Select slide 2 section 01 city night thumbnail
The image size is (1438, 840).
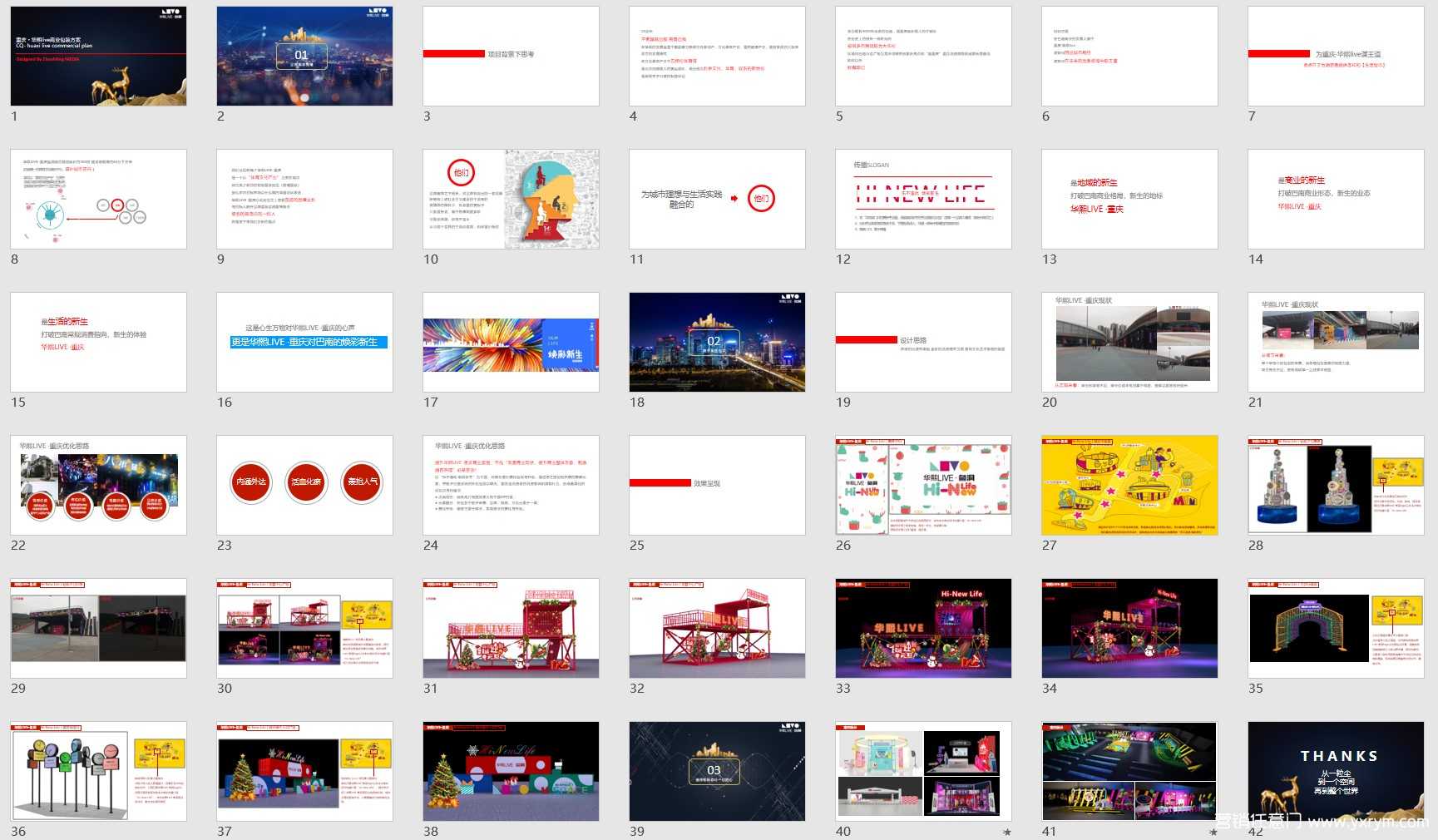304,56
